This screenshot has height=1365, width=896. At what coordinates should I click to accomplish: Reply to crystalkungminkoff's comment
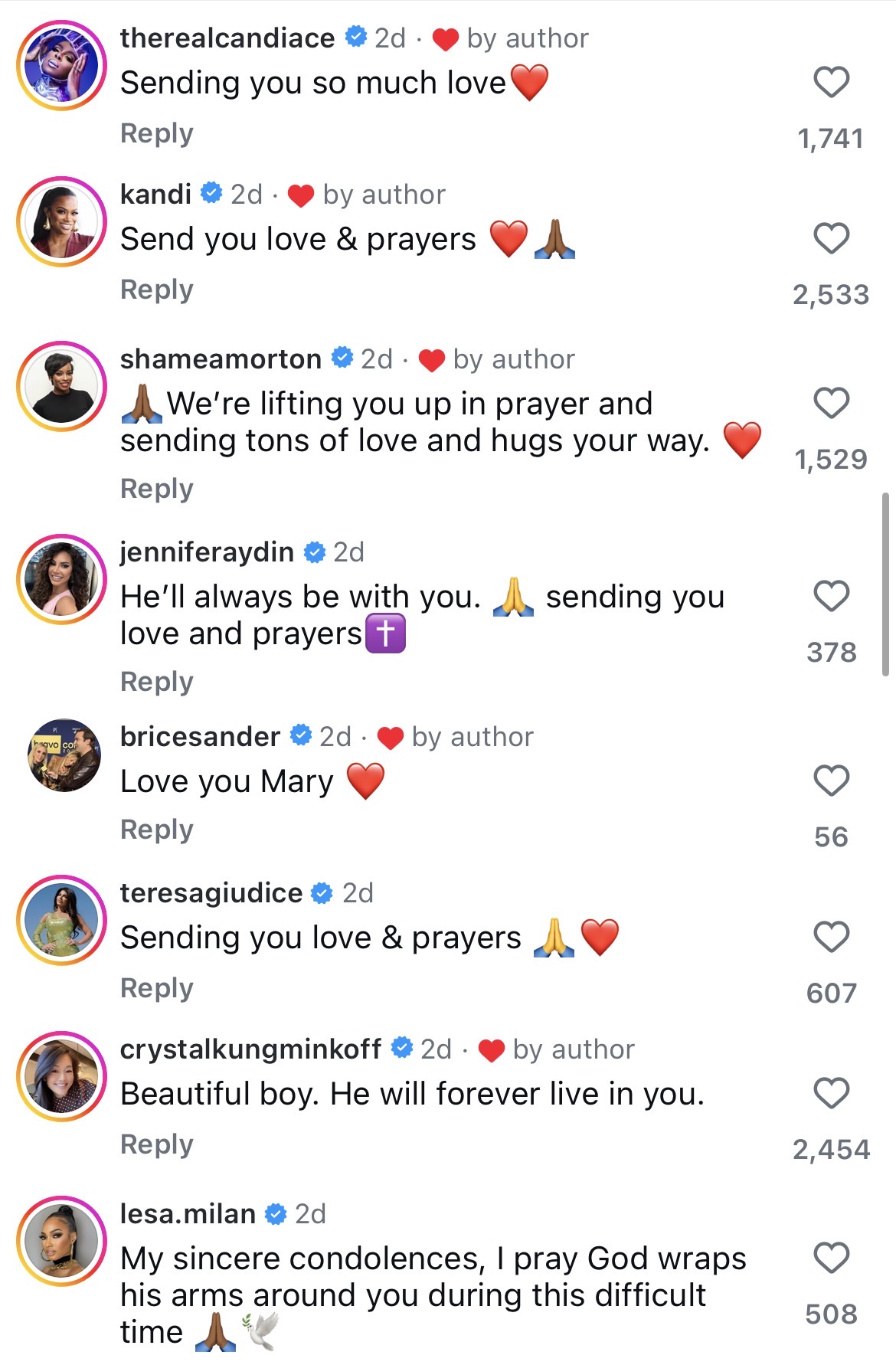tap(157, 1144)
